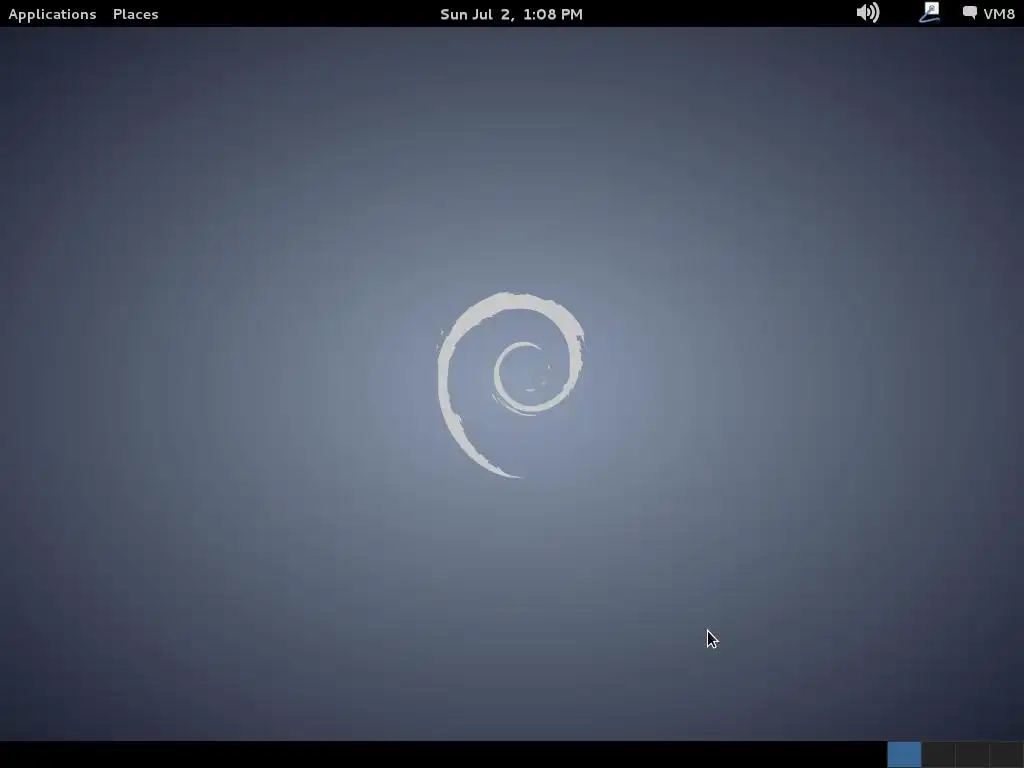Open the volume speaker icon
The image size is (1024, 768).
868,12
